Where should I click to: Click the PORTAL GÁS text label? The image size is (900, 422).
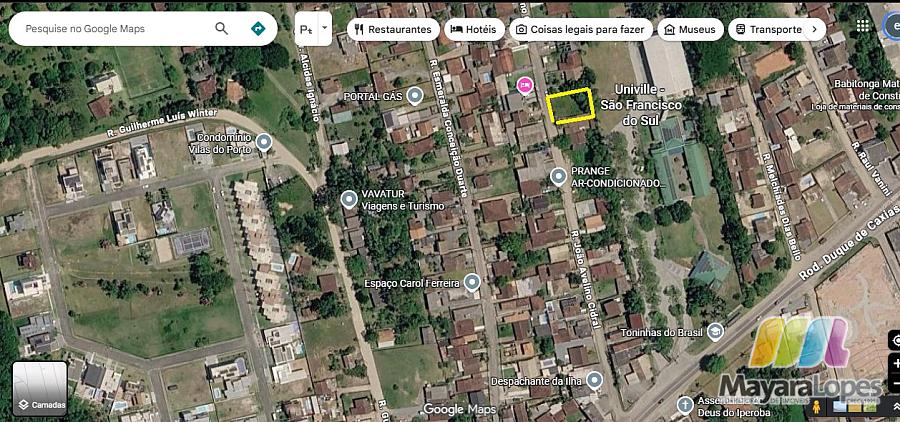click(x=373, y=96)
